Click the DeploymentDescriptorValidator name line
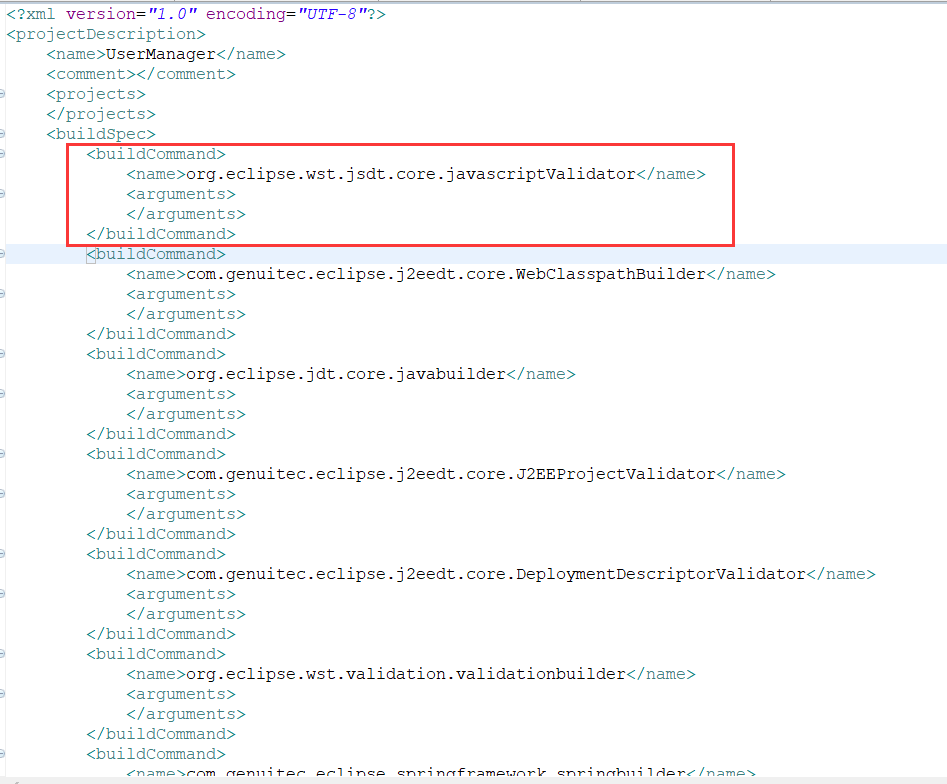Screen dimensions: 947x784 coord(501,574)
